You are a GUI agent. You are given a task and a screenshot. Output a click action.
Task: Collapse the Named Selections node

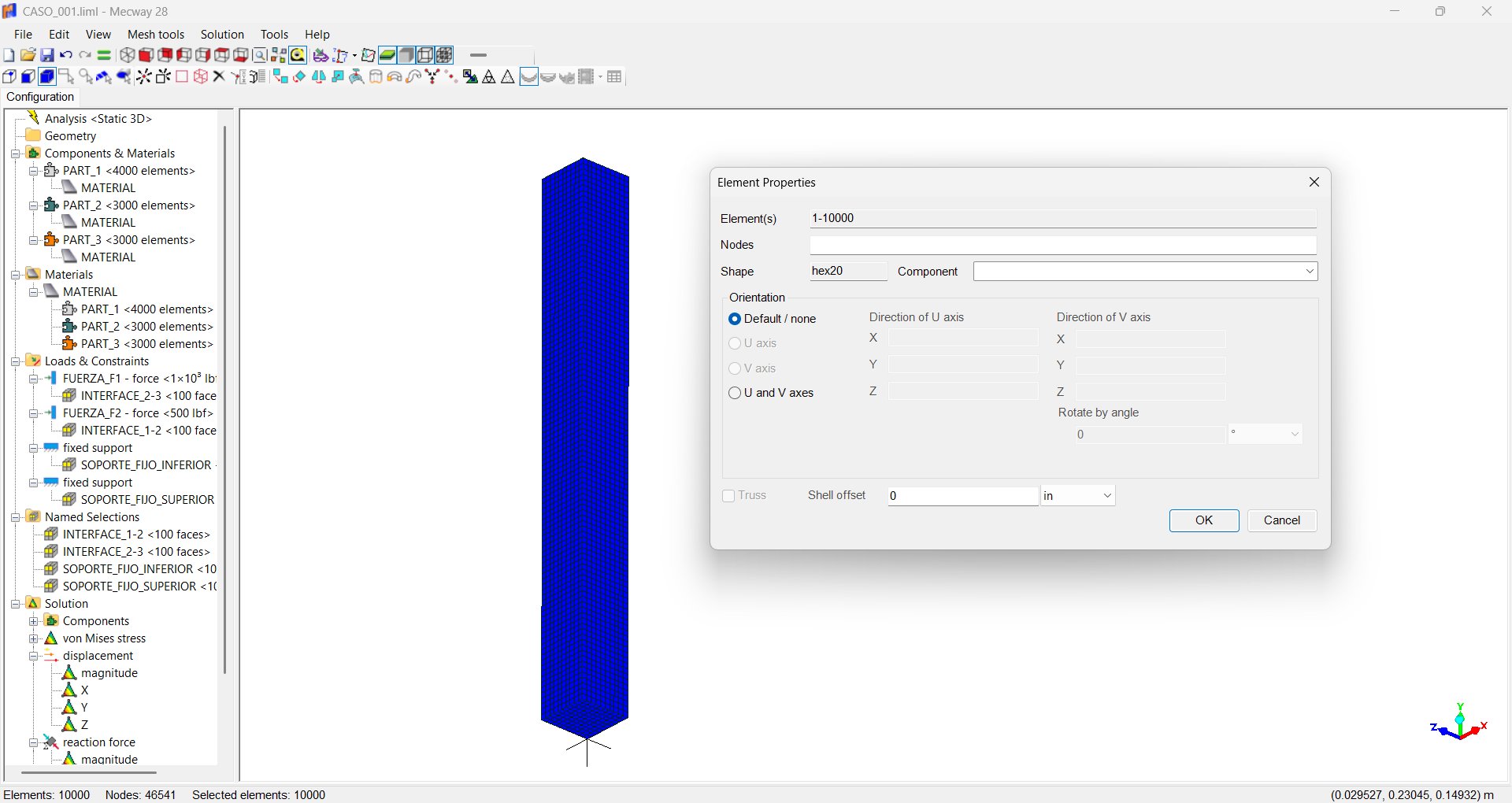pos(15,517)
